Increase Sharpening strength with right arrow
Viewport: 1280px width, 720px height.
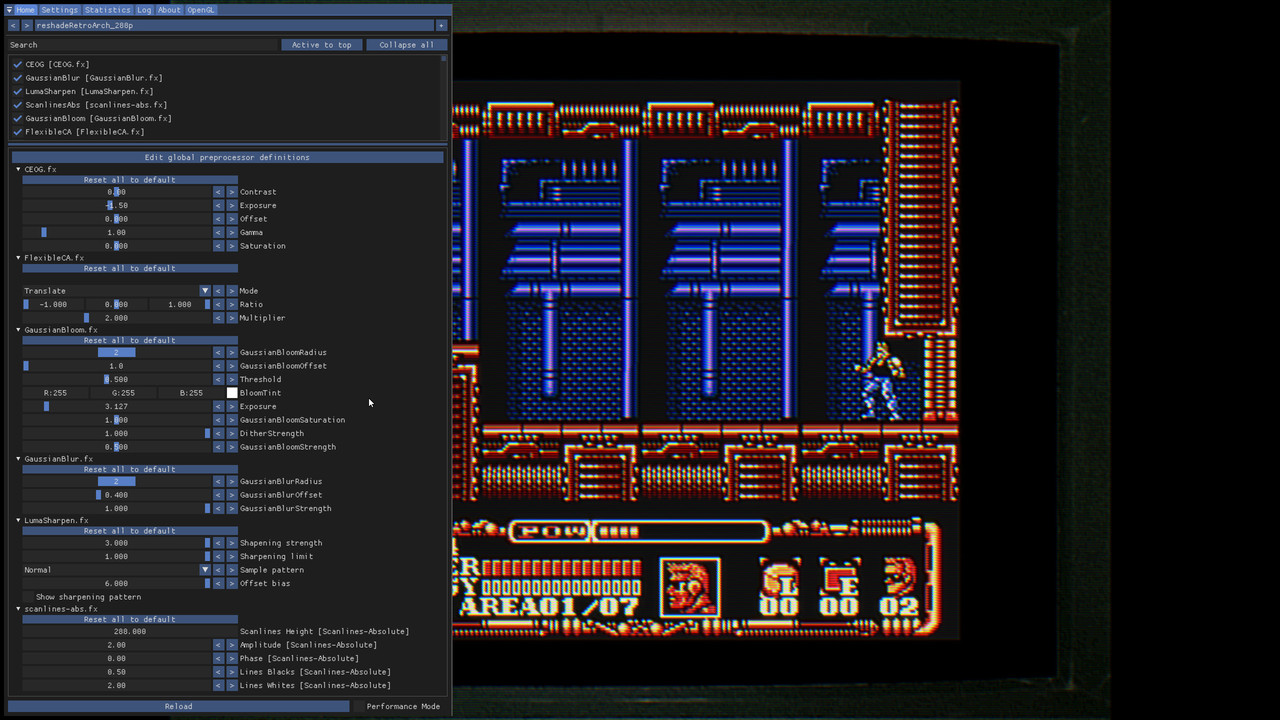point(232,543)
